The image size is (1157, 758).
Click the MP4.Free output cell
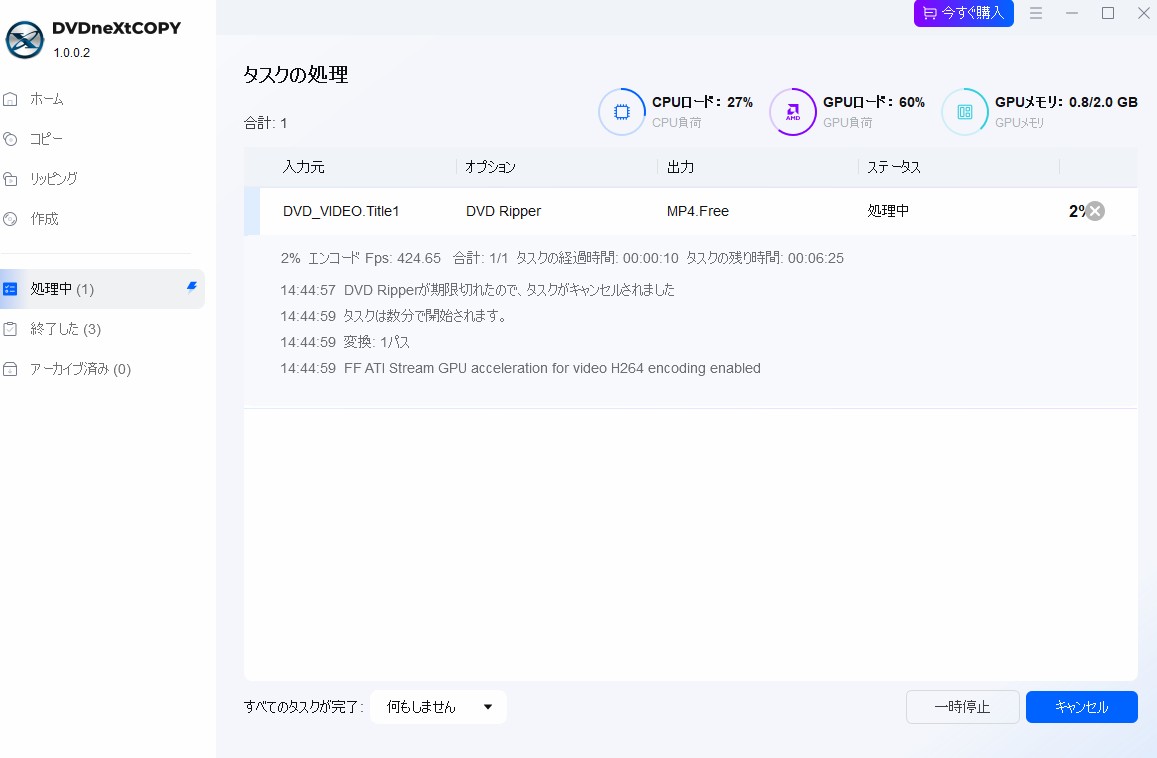697,211
